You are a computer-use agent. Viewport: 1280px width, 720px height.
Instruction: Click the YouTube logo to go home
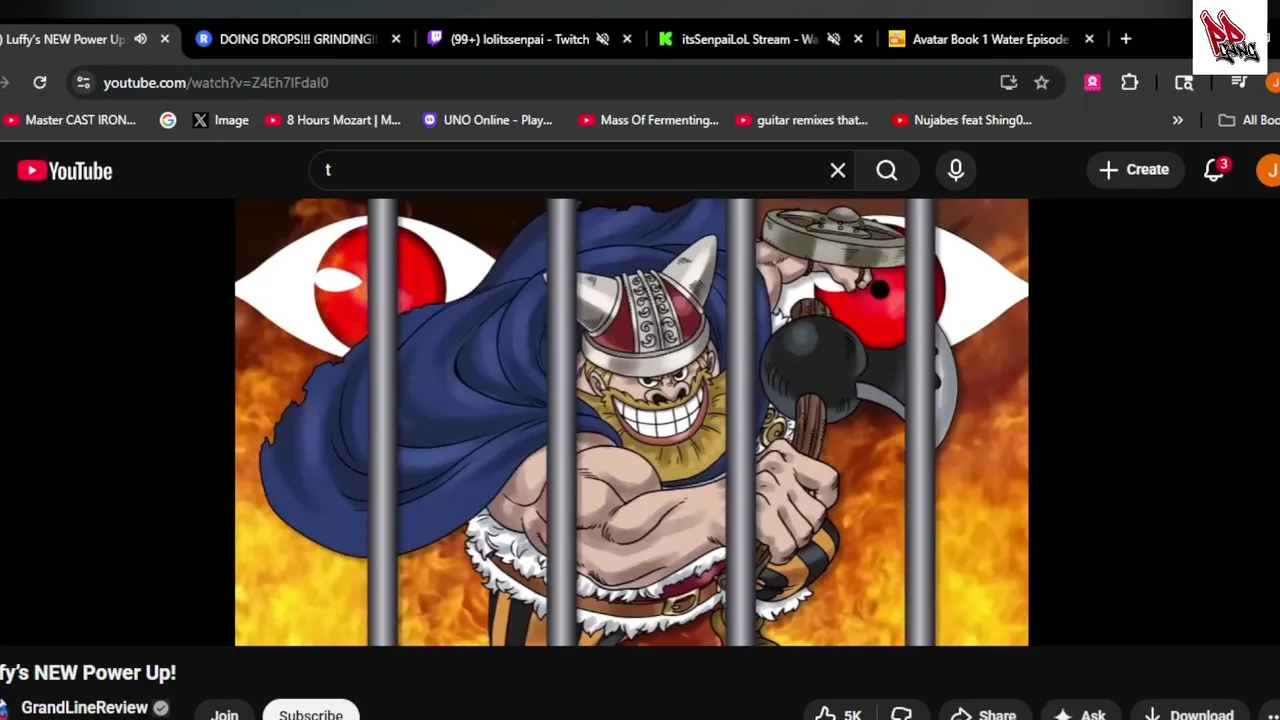65,171
